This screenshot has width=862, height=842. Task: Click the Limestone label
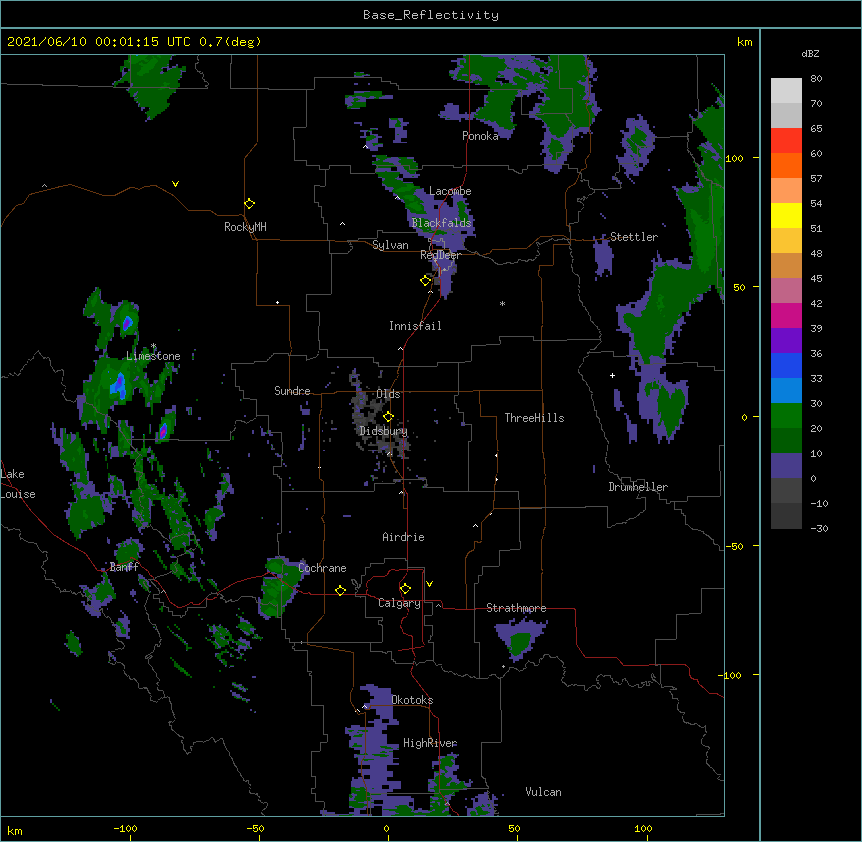[x=153, y=356]
